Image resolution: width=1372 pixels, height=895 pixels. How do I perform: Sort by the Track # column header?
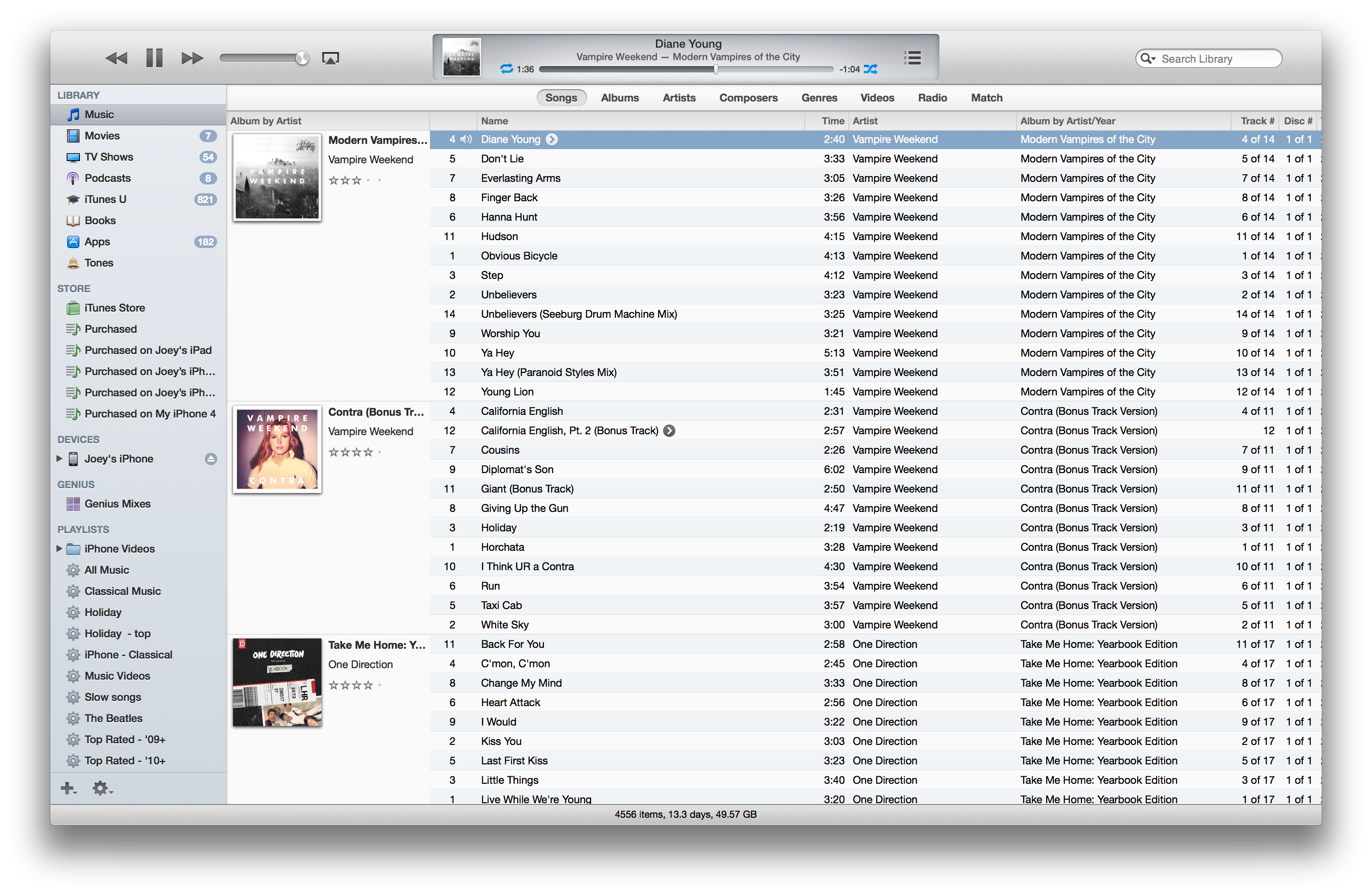pos(1255,121)
